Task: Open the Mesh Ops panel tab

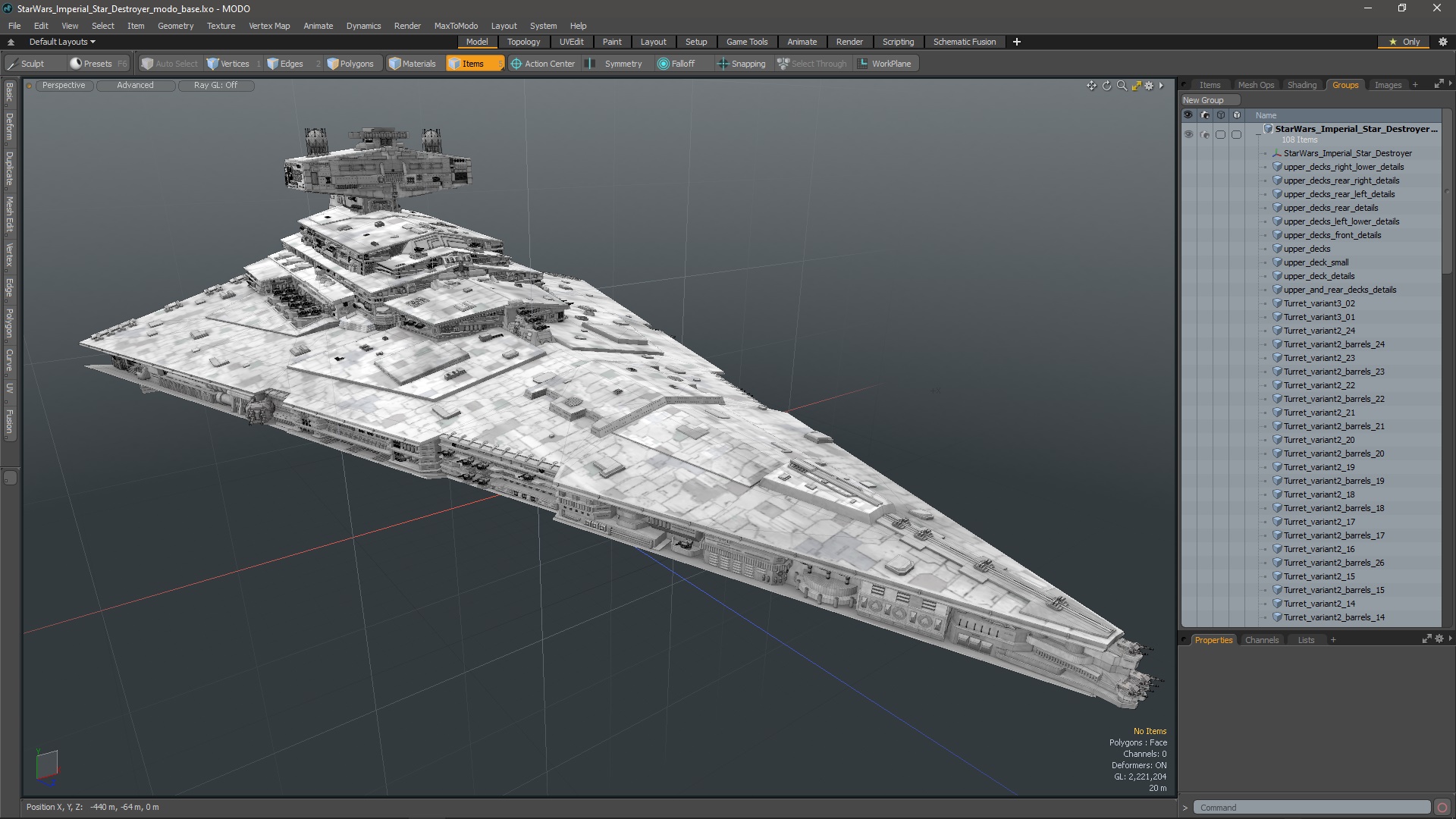Action: (x=1256, y=85)
